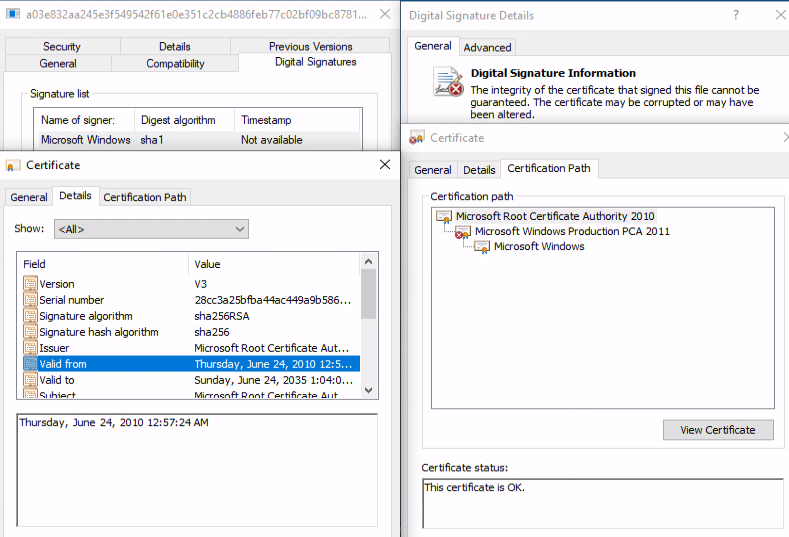Viewport: 789px width, 537px height.
Task: Select the Microsoft Windows signer row
Action: tap(199, 140)
